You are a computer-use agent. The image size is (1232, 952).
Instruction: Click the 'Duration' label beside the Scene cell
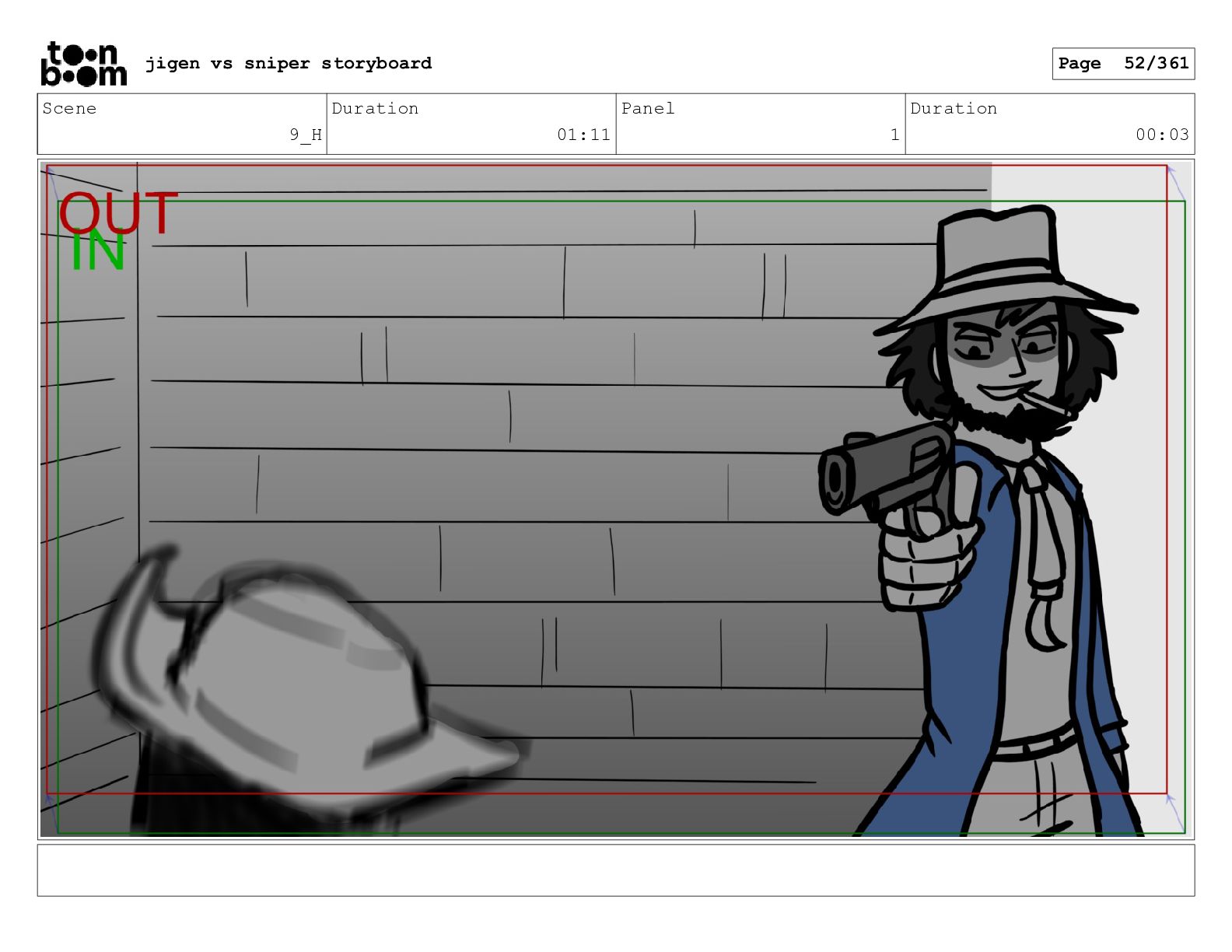tap(375, 108)
